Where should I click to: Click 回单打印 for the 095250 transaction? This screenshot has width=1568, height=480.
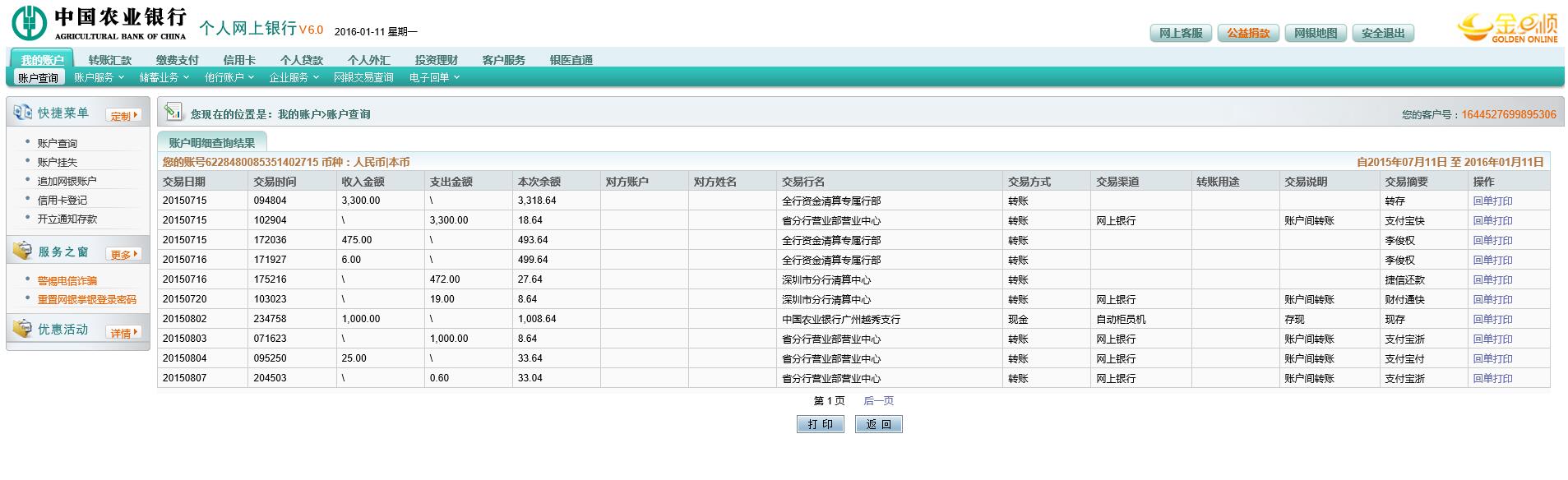(x=1492, y=358)
